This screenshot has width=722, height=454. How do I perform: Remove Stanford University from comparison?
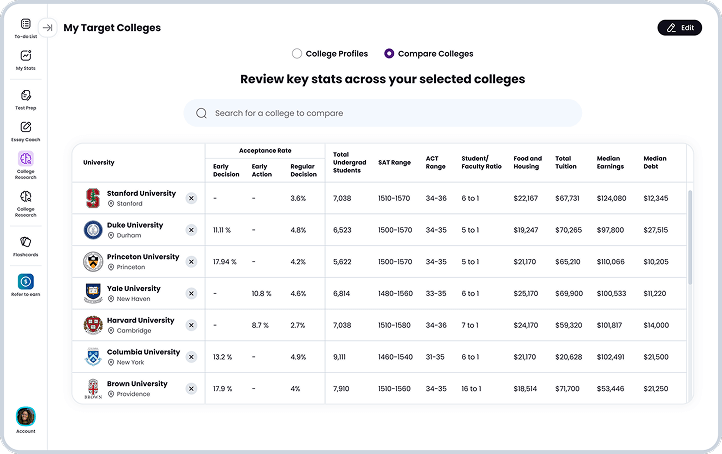(x=191, y=198)
